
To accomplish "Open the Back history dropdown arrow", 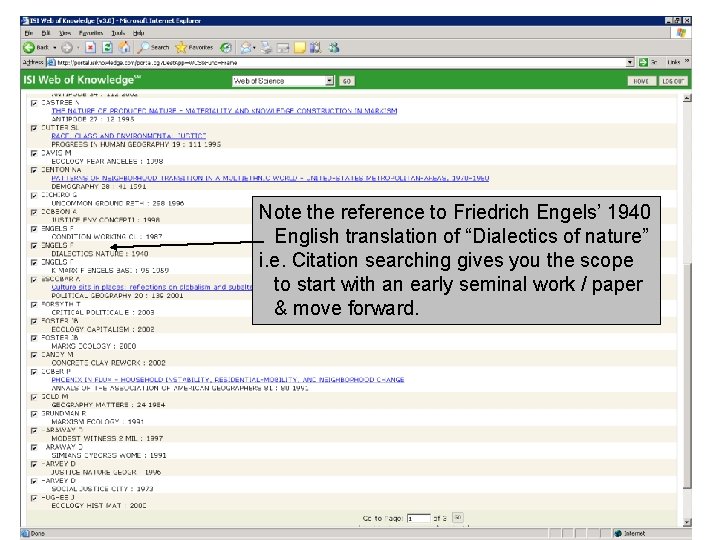I will [55, 47].
